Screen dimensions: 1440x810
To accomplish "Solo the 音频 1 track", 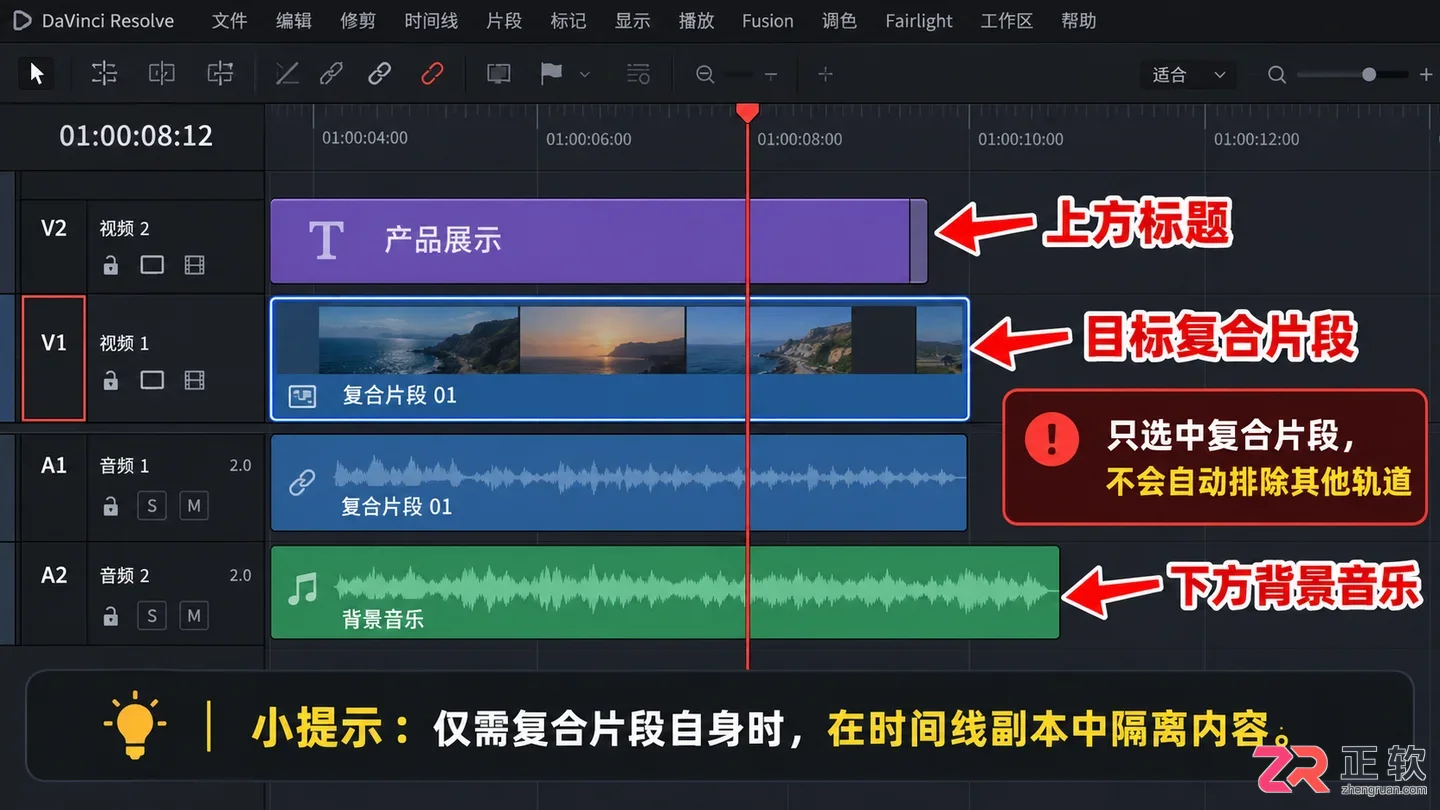I will point(152,506).
